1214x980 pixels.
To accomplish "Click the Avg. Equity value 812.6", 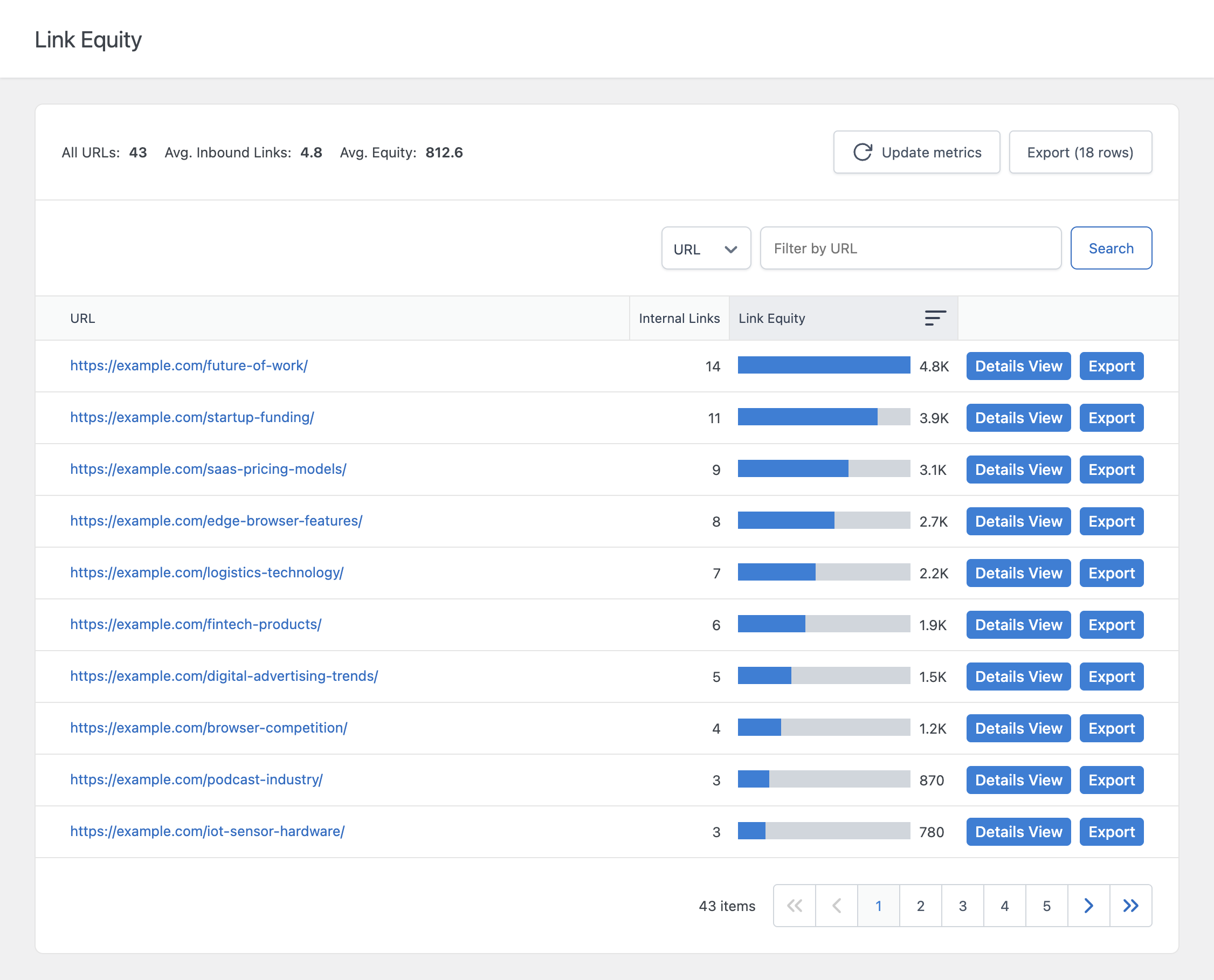I will pyautogui.click(x=444, y=153).
